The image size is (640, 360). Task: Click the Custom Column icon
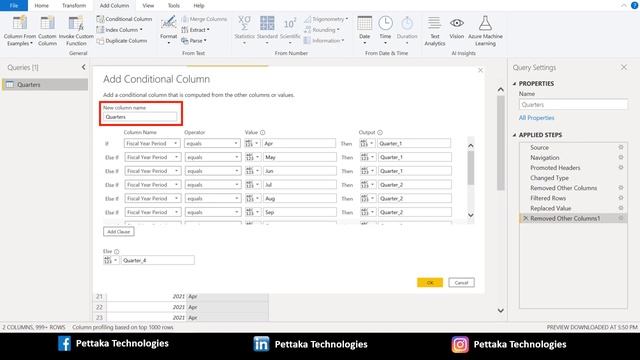47,24
